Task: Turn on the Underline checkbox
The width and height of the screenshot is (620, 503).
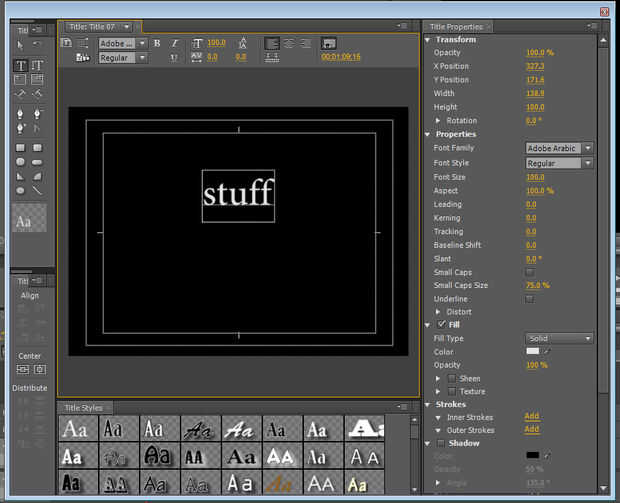Action: tap(530, 299)
